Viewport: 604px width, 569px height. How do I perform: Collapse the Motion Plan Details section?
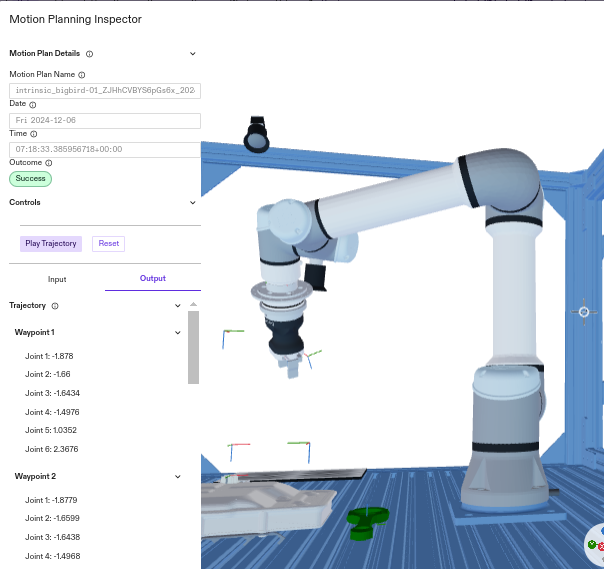pos(193,54)
